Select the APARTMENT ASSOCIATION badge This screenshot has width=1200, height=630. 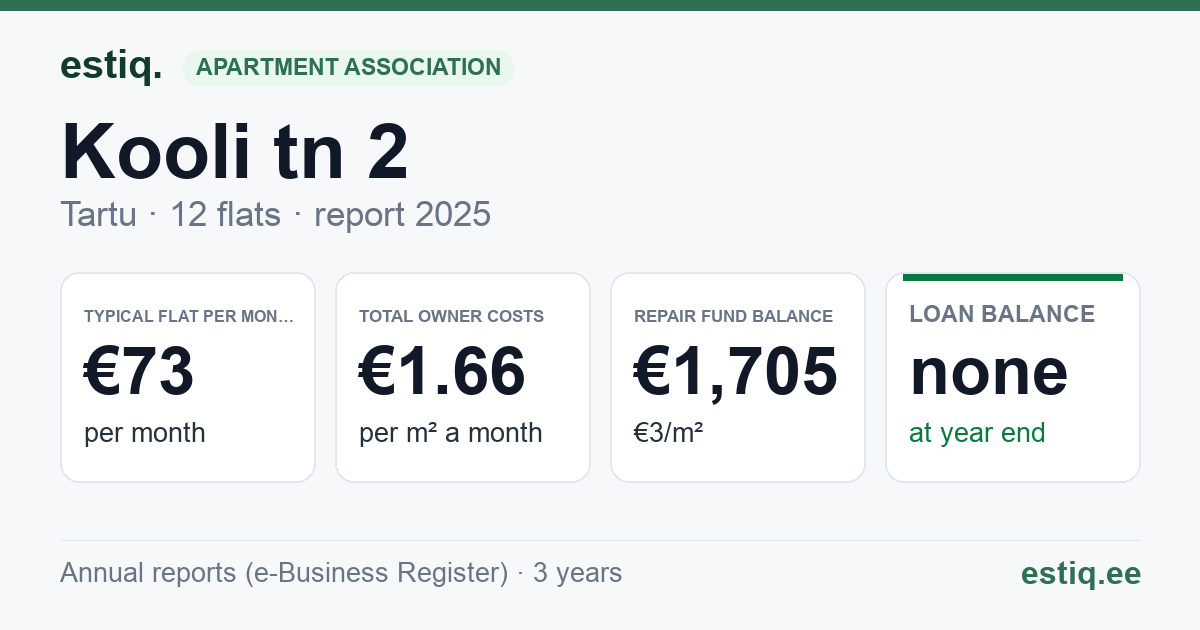tap(348, 68)
